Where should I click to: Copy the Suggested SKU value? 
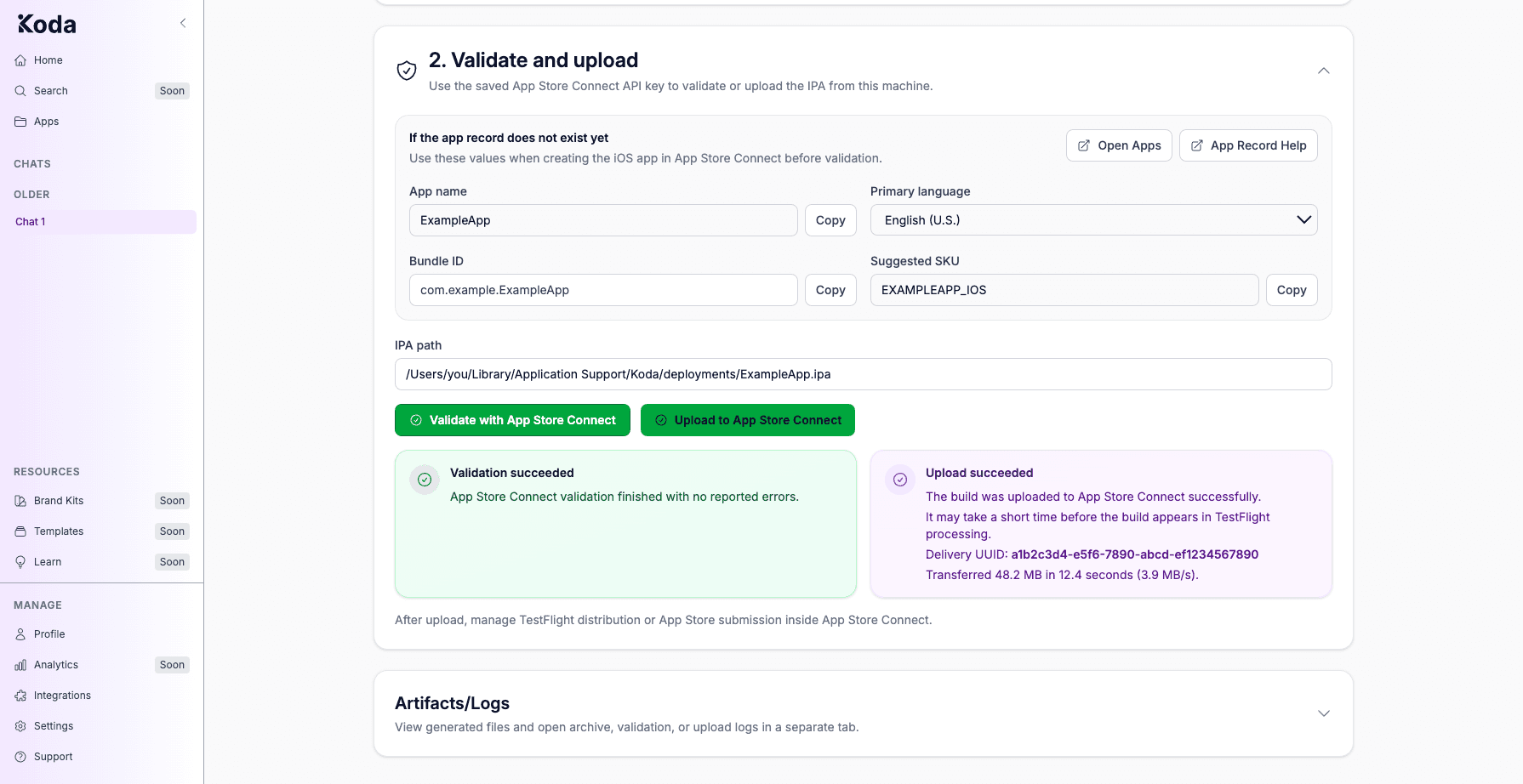1292,290
